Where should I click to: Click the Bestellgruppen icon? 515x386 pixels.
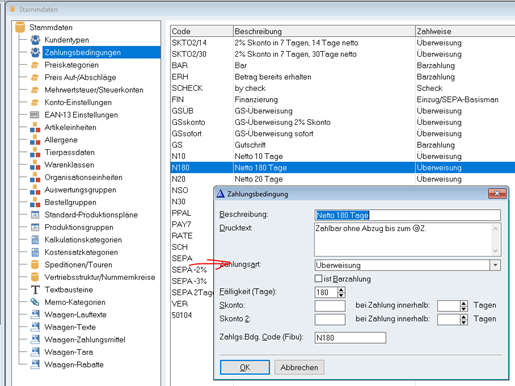click(35, 202)
